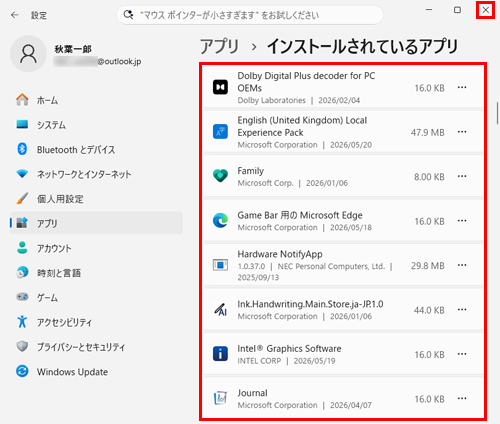
Task: Open more options menu for Family app
Action: coord(462,176)
